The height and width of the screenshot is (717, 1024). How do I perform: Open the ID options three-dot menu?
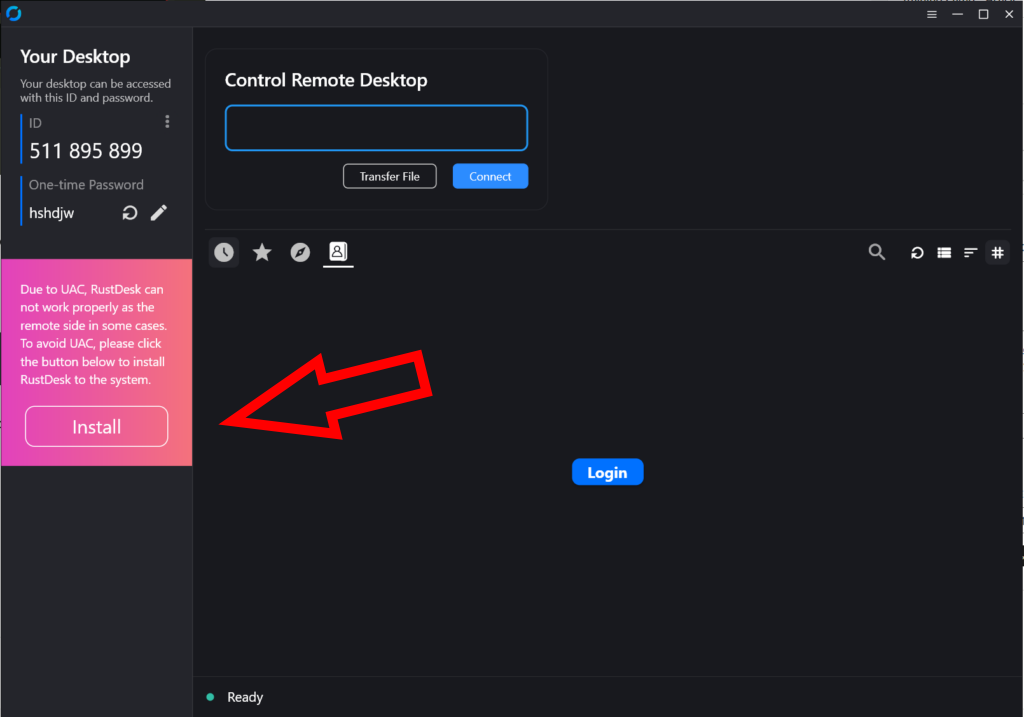coord(167,122)
